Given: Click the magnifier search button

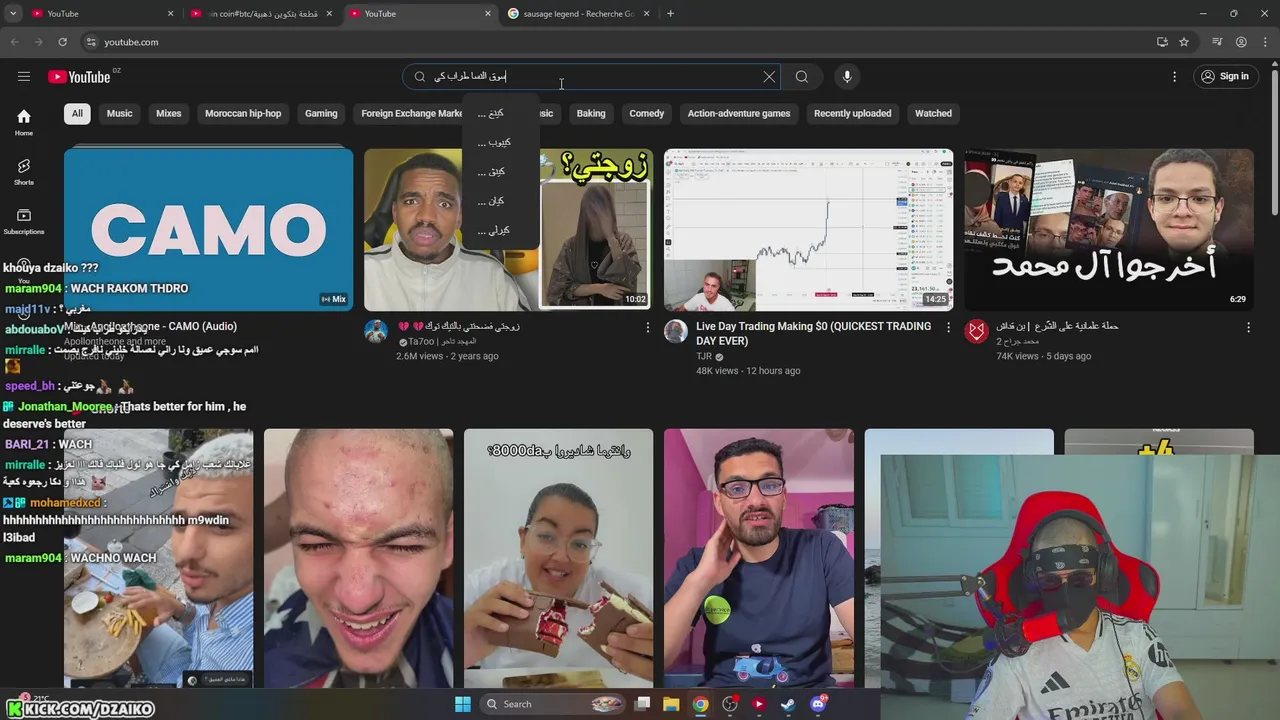Looking at the screenshot, I should point(802,77).
